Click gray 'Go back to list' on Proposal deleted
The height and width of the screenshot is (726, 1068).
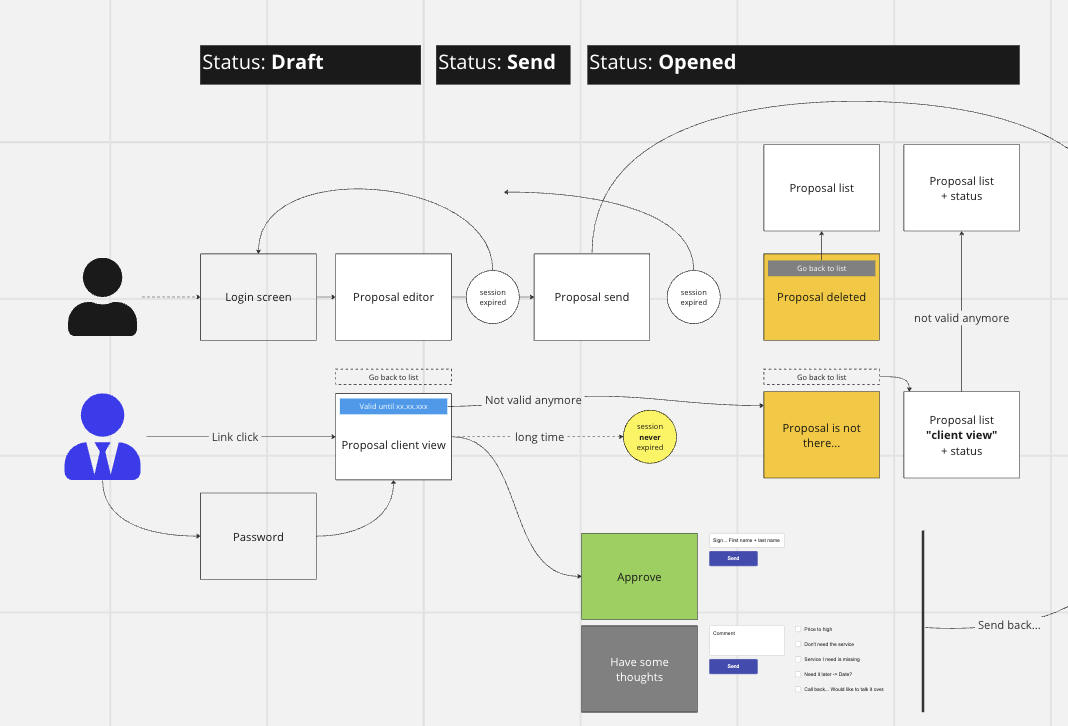click(821, 268)
